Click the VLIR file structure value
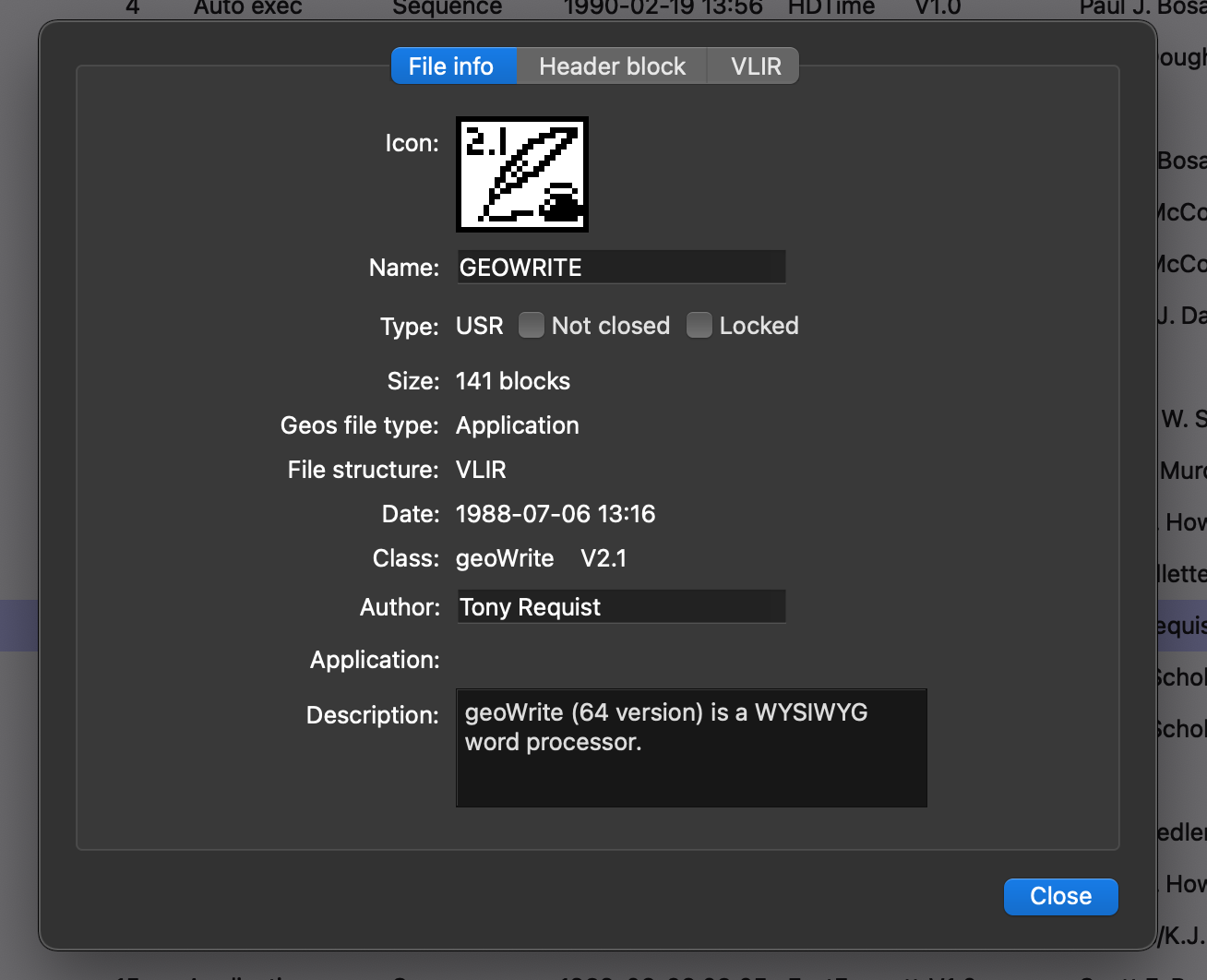This screenshot has width=1207, height=980. (481, 470)
